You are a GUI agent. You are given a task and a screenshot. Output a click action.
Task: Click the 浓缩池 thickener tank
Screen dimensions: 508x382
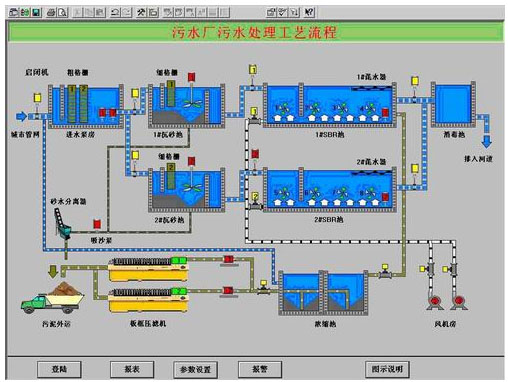point(323,293)
